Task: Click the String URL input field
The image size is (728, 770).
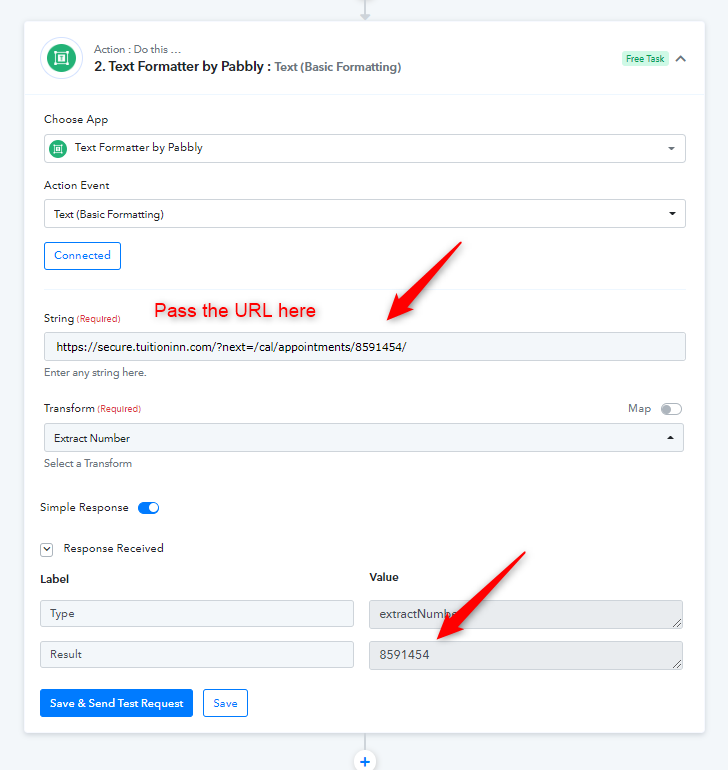Action: point(364,347)
